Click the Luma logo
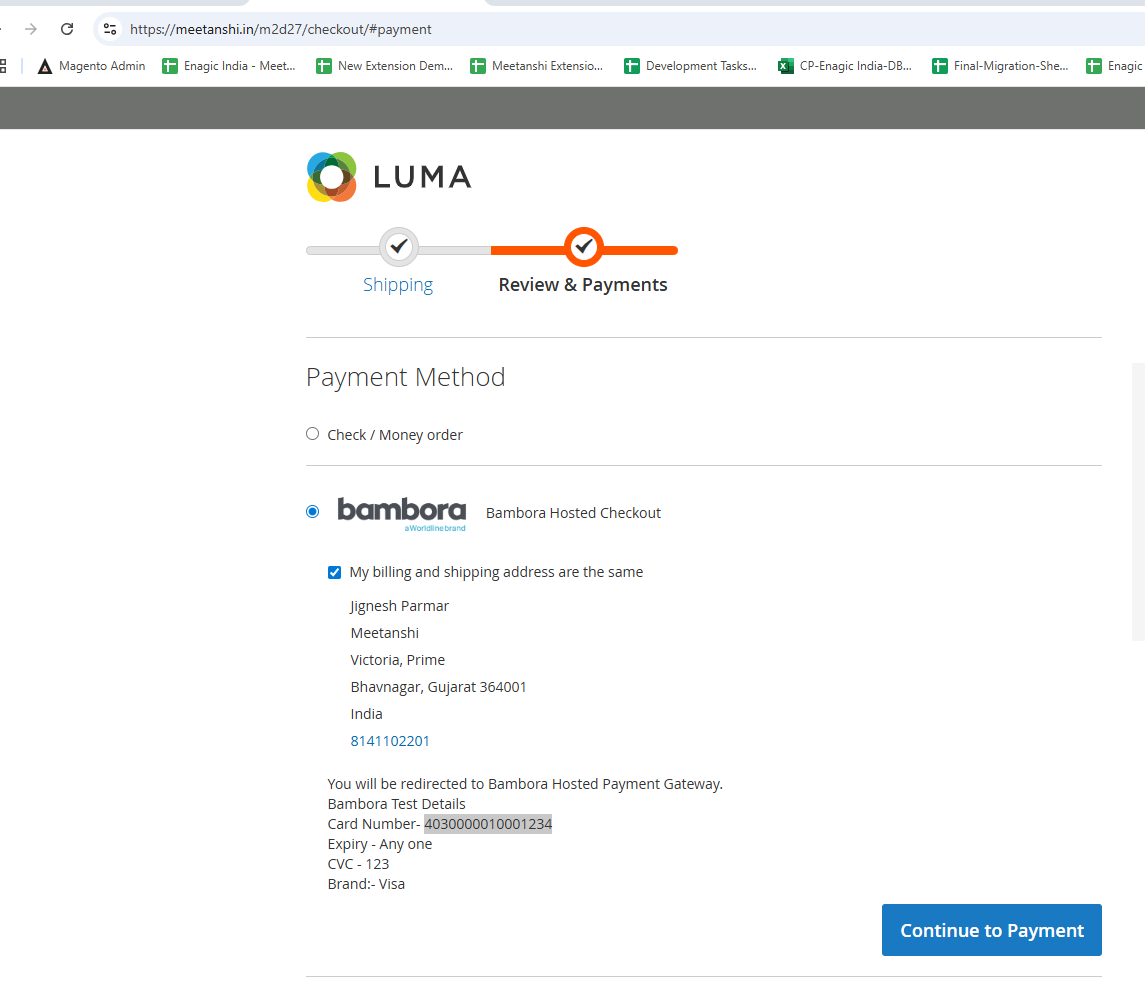 tap(389, 177)
